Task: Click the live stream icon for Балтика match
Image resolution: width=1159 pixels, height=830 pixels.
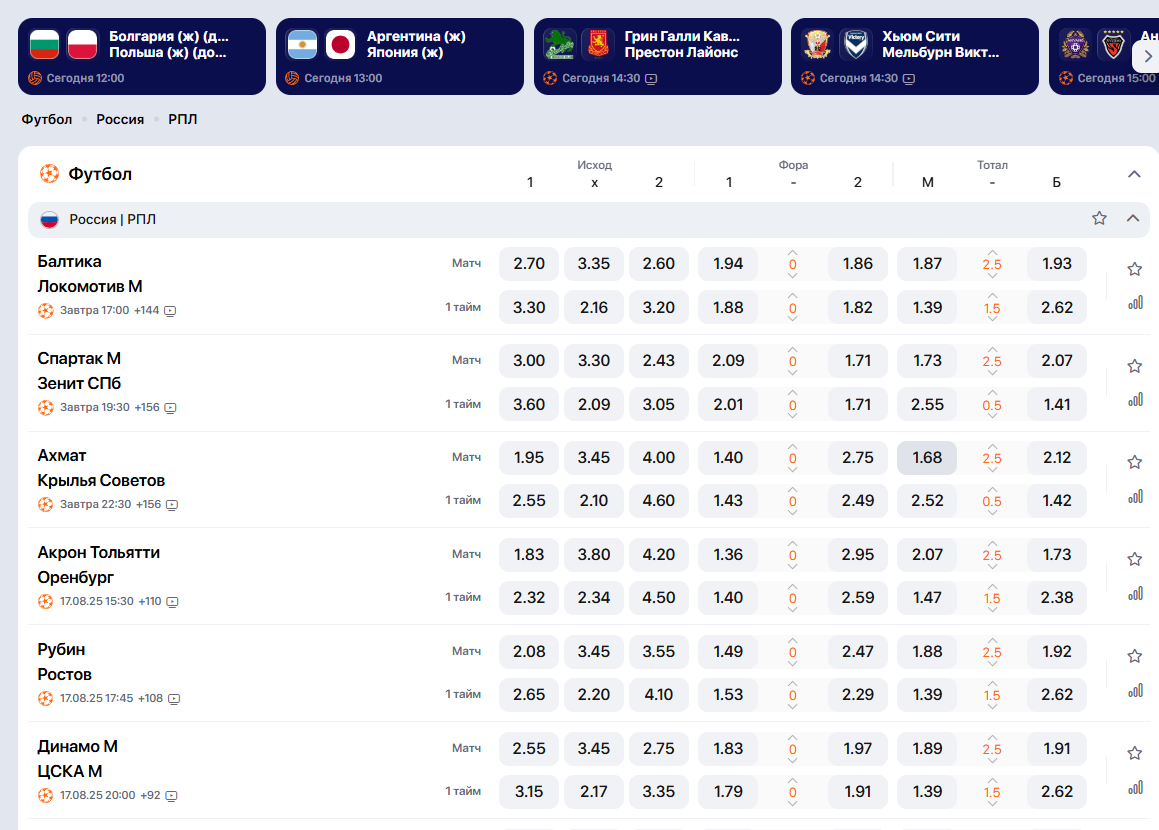Action: point(170,311)
